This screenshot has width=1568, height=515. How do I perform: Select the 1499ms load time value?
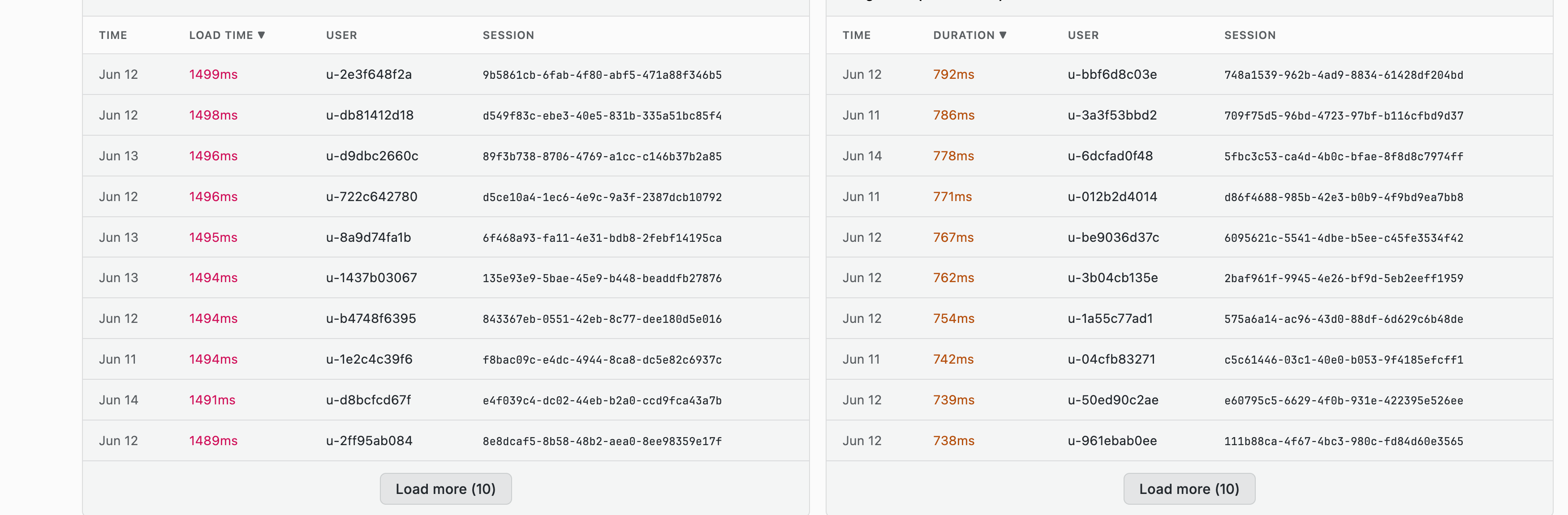click(x=213, y=74)
